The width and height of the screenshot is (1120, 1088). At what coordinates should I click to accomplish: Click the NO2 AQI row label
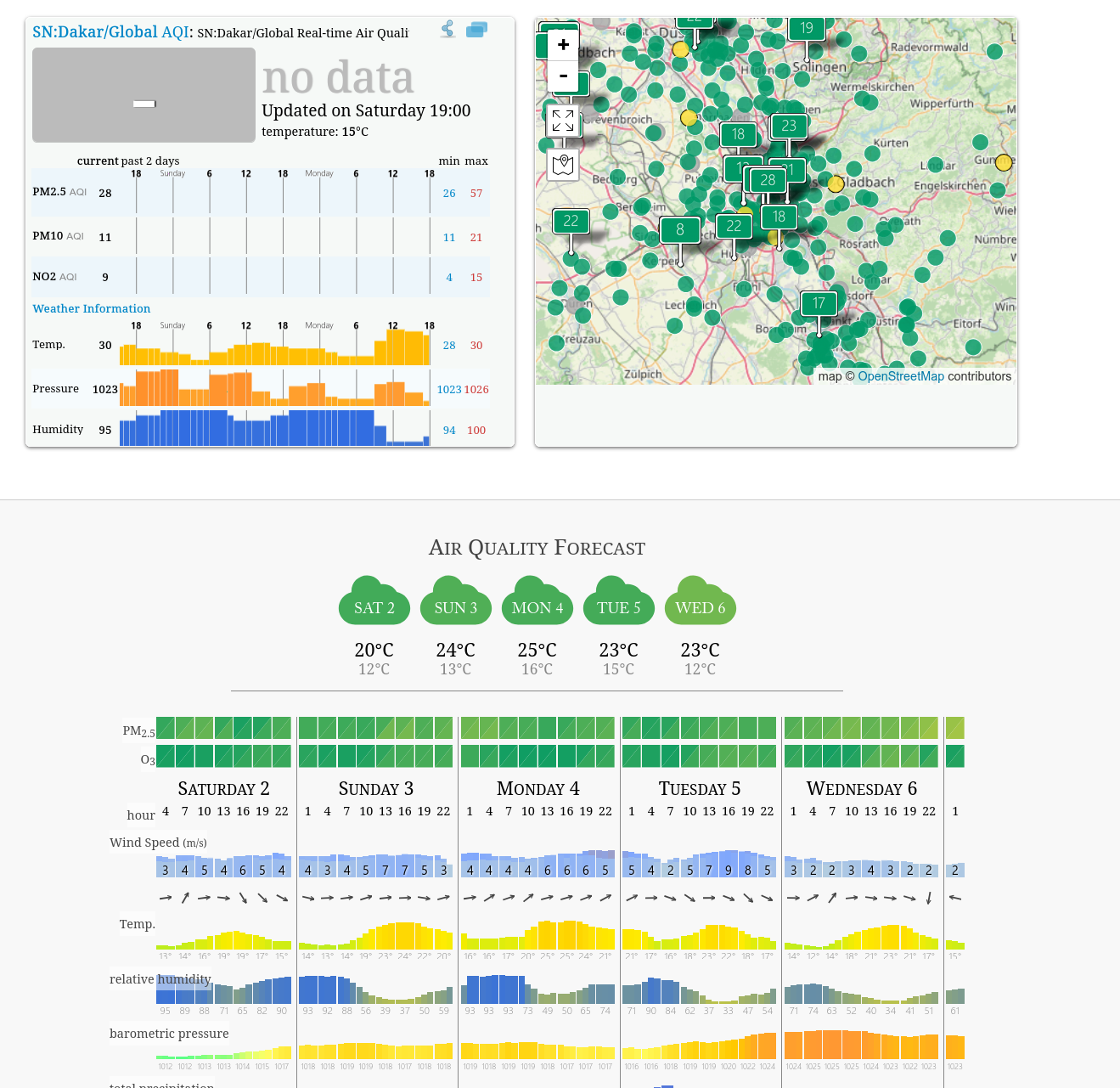tap(54, 277)
